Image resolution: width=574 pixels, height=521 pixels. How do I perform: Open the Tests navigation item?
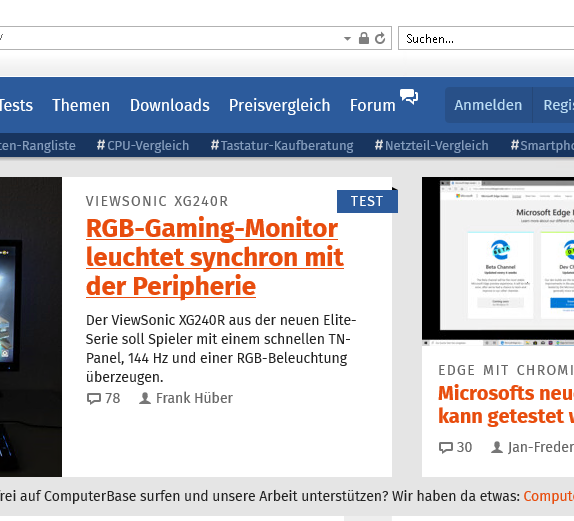(16, 105)
